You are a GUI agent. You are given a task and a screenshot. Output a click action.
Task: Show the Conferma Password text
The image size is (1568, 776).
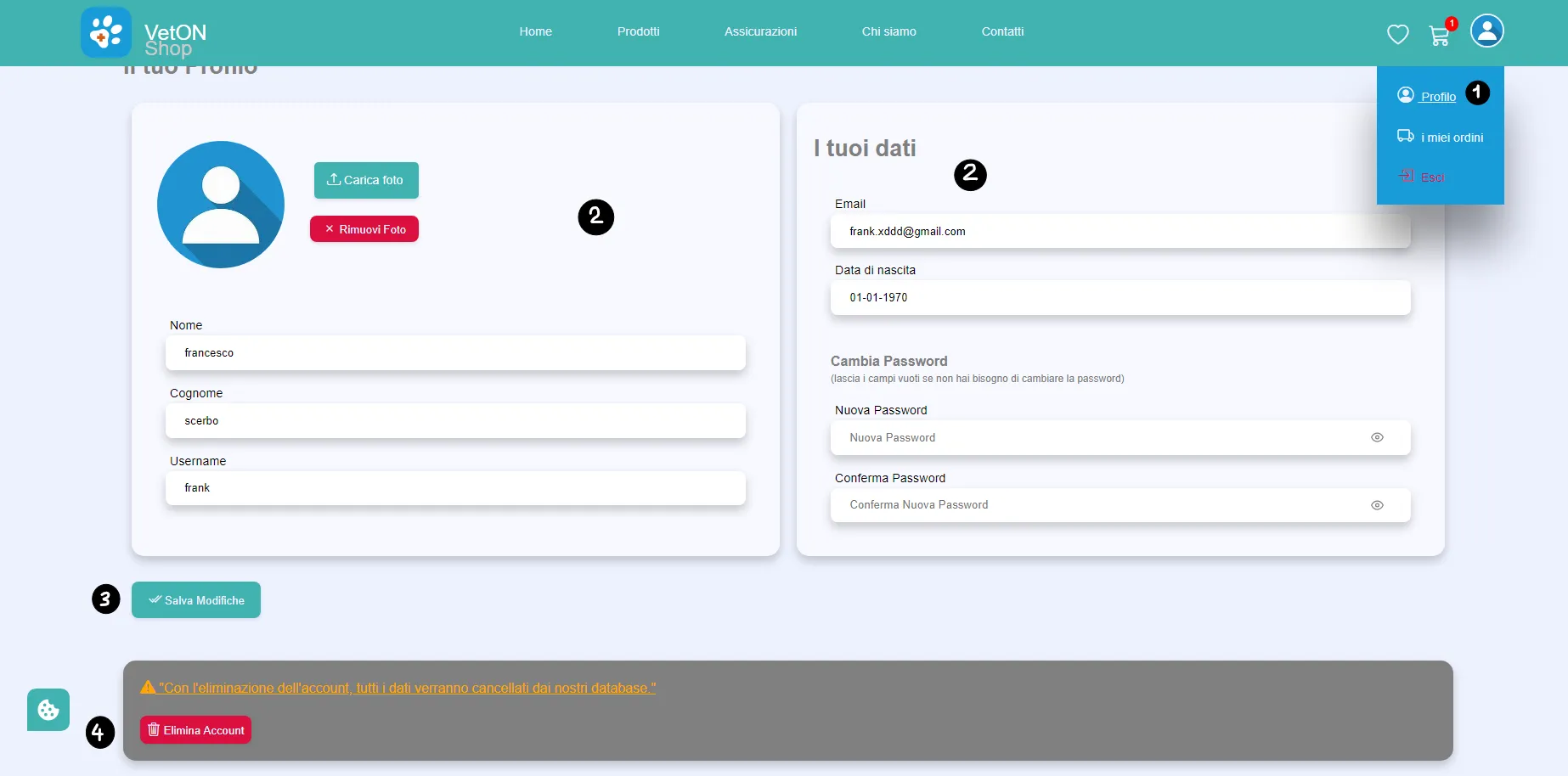pos(1377,505)
